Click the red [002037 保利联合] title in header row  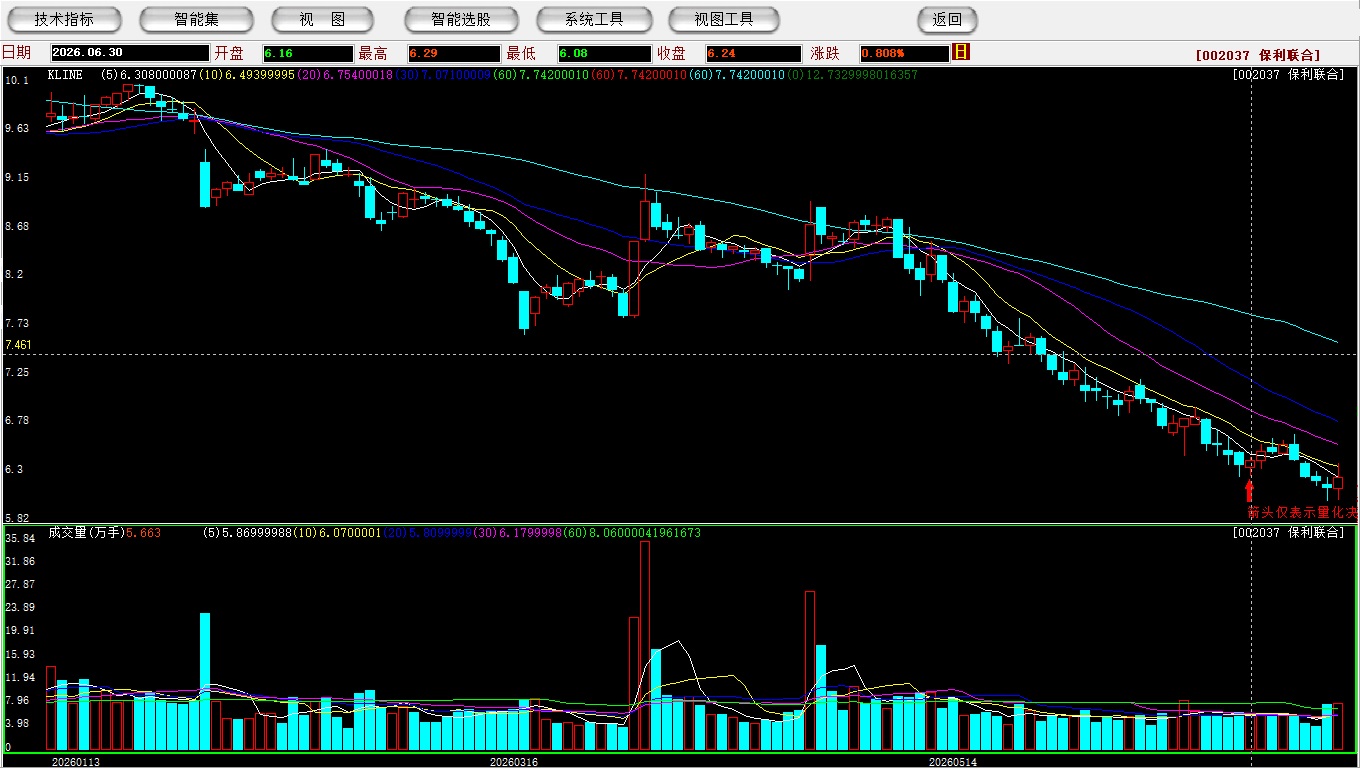coord(1257,55)
